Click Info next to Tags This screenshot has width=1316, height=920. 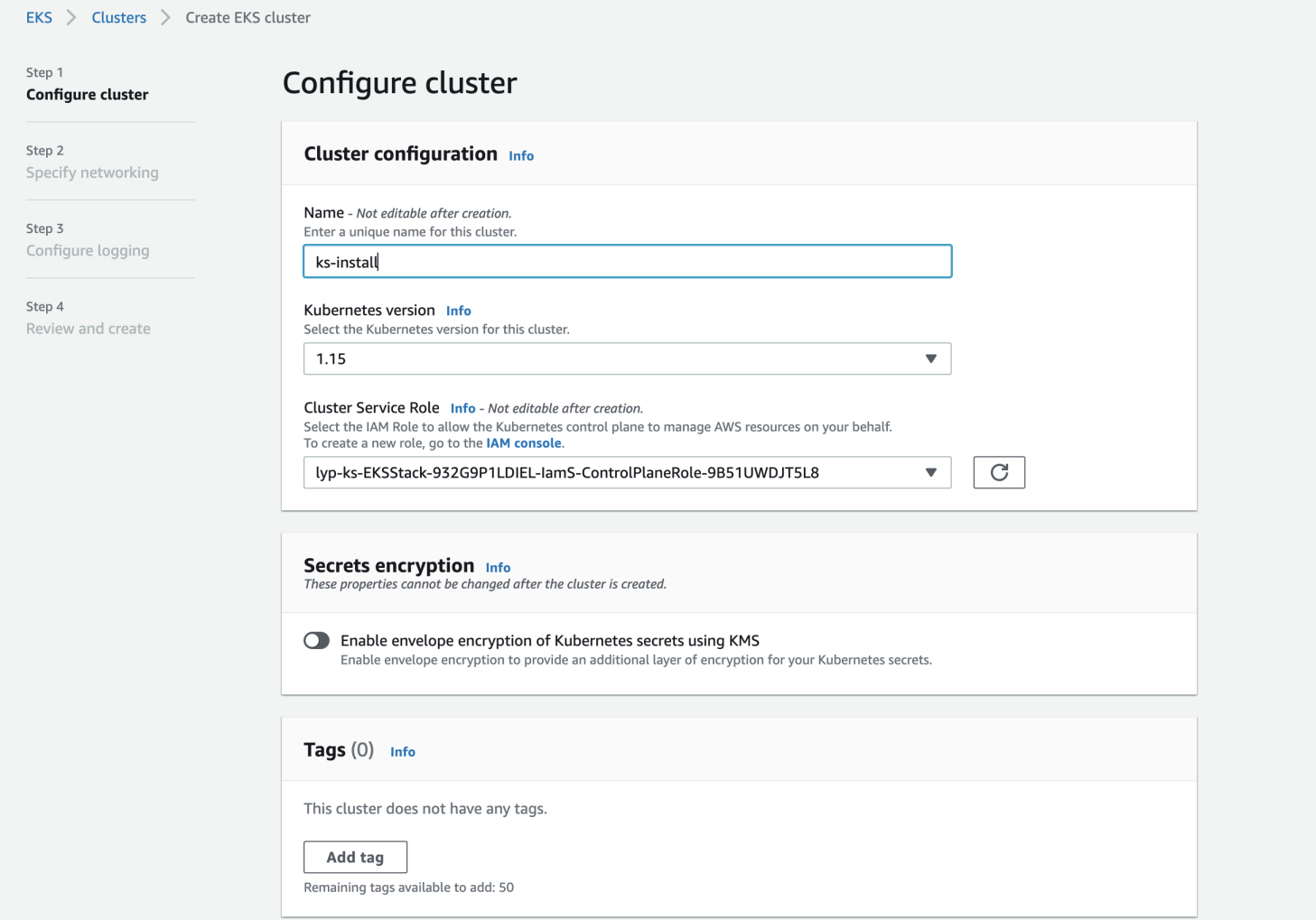tap(403, 751)
